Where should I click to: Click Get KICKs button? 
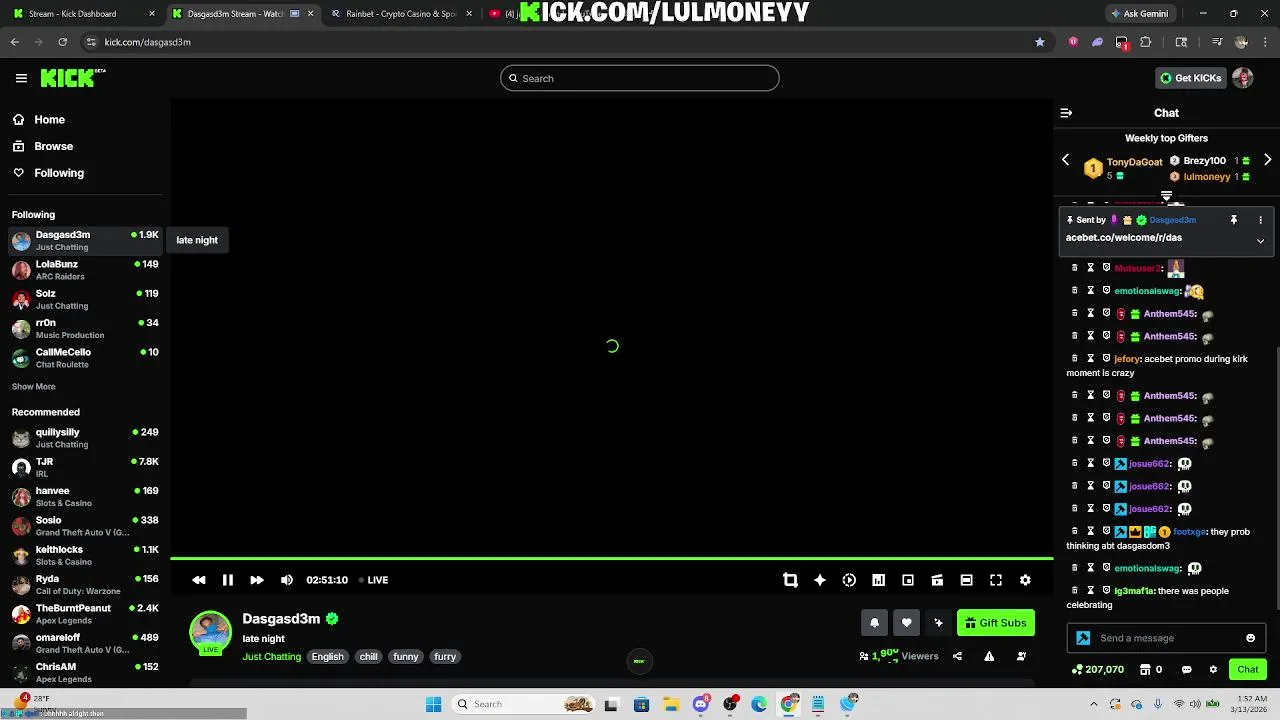[x=1190, y=78]
